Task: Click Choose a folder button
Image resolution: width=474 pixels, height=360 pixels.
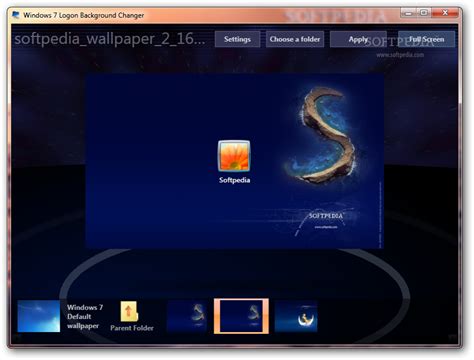Action: coord(295,39)
